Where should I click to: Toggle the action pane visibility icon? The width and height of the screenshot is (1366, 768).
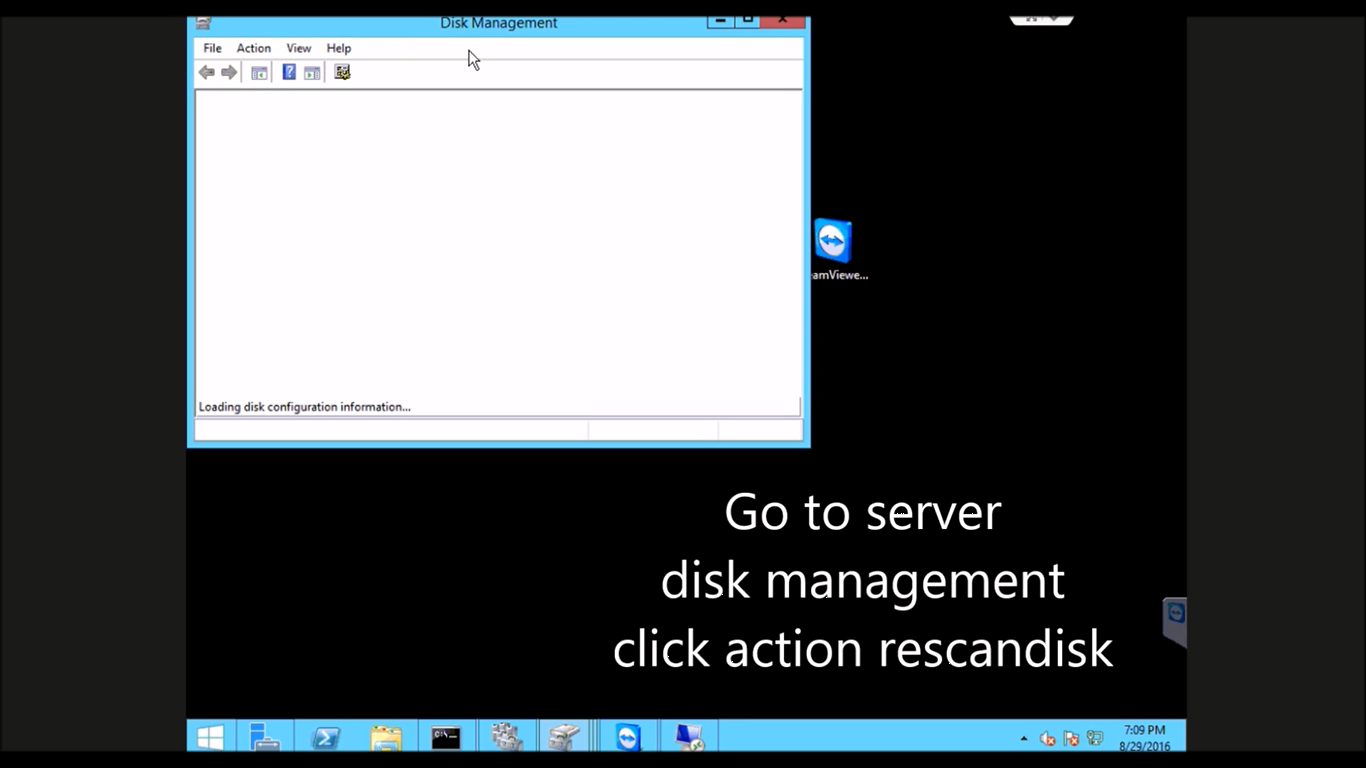click(x=311, y=71)
